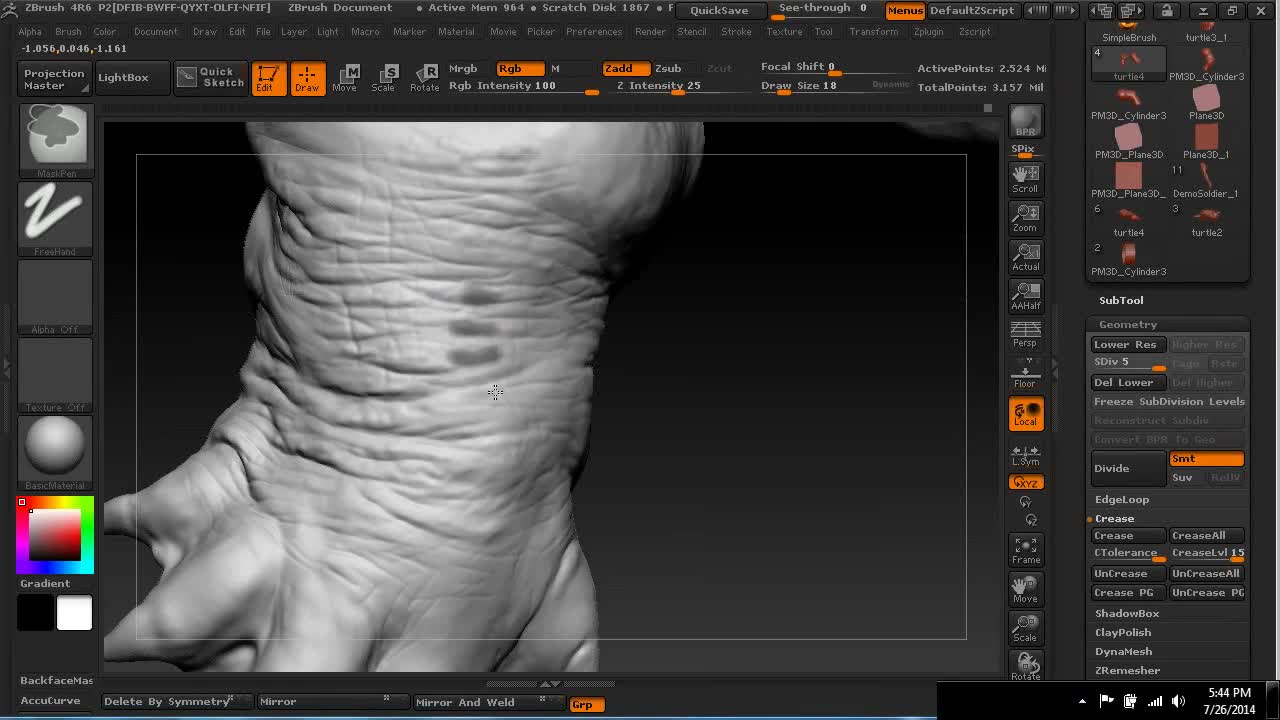The height and width of the screenshot is (720, 1280).
Task: Open the BasicMaterial sphere selector
Action: click(x=56, y=451)
